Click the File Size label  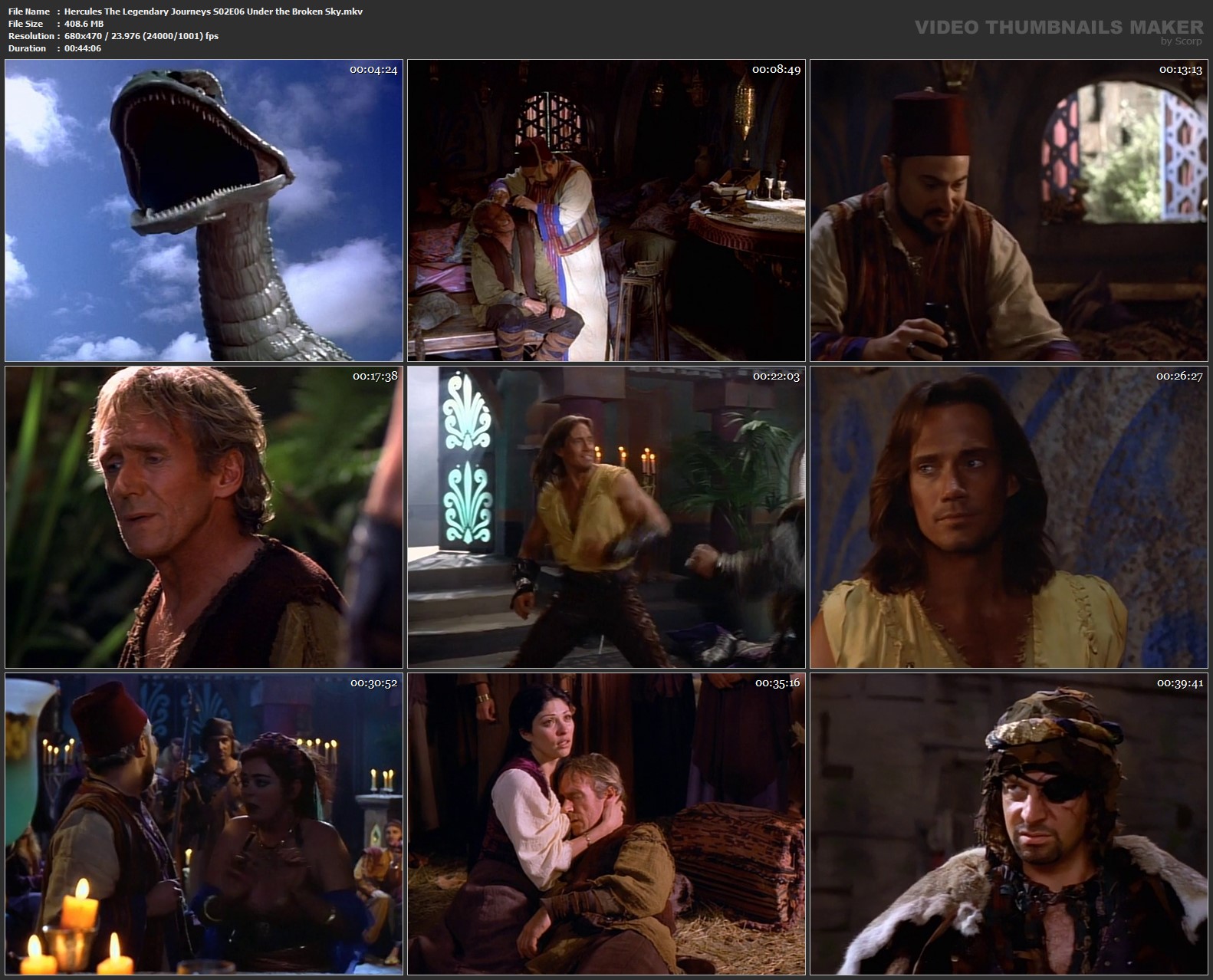coord(26,24)
